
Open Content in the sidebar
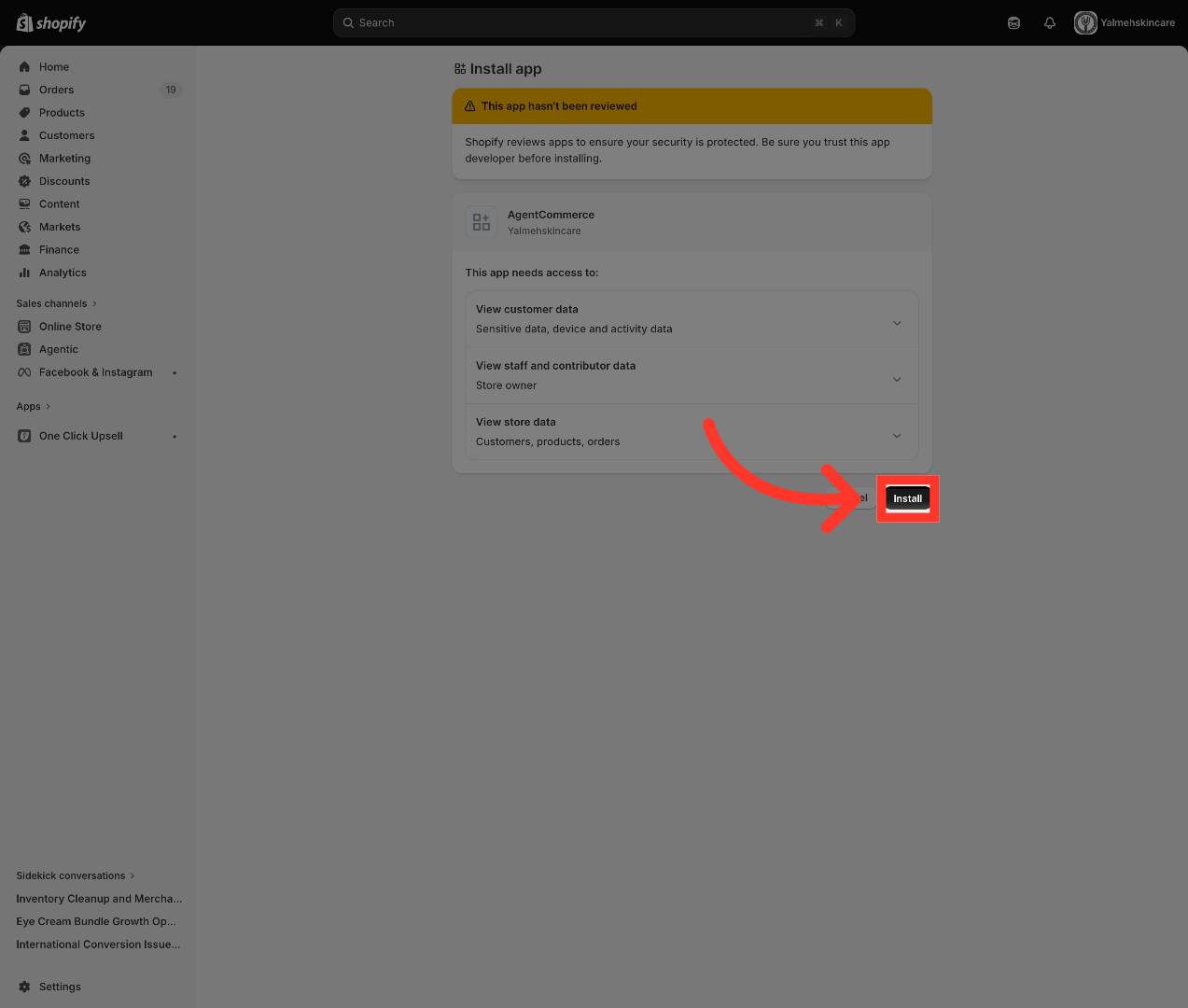click(60, 204)
